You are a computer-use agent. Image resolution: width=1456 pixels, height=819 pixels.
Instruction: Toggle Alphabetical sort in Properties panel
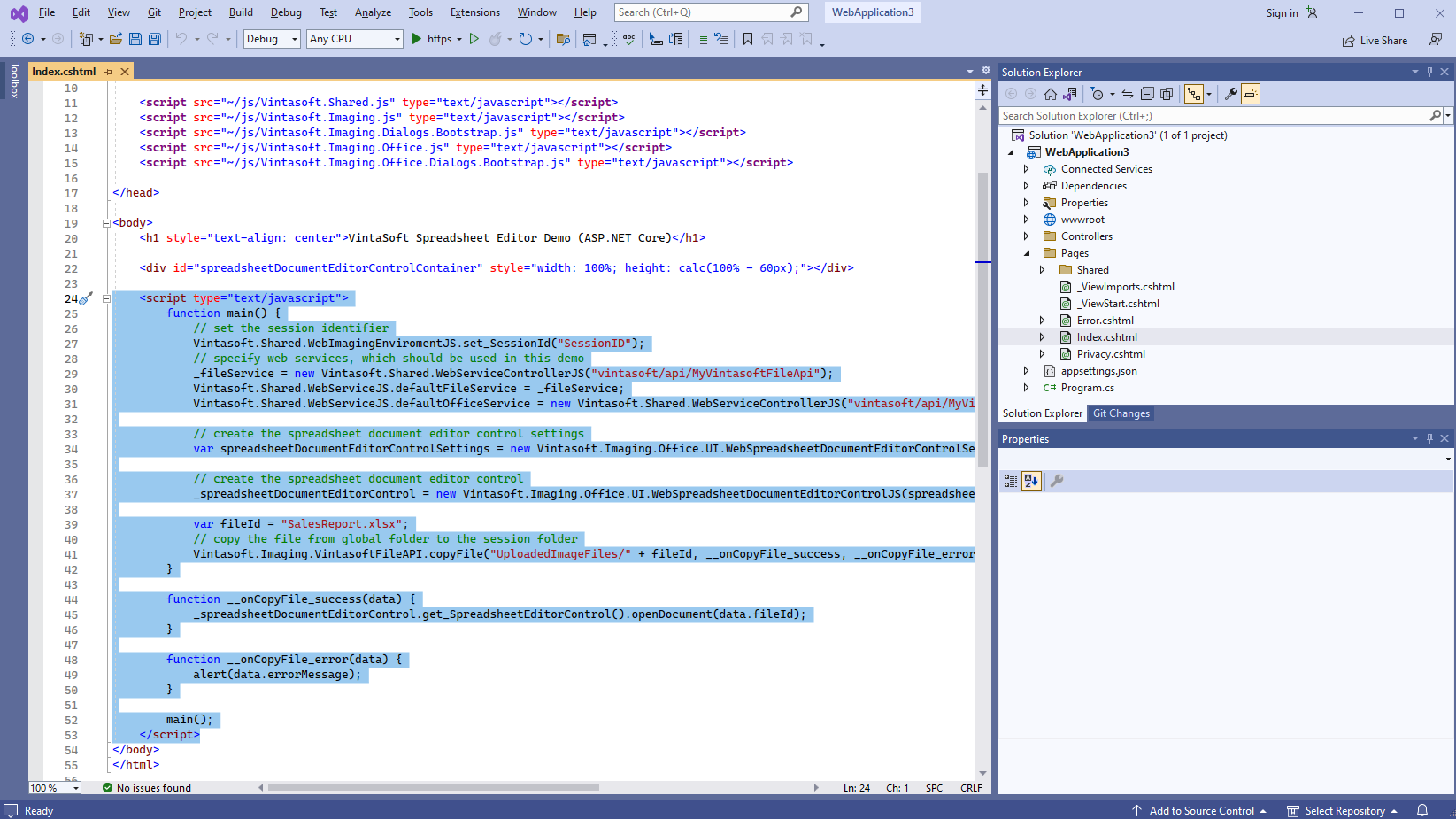(1031, 481)
